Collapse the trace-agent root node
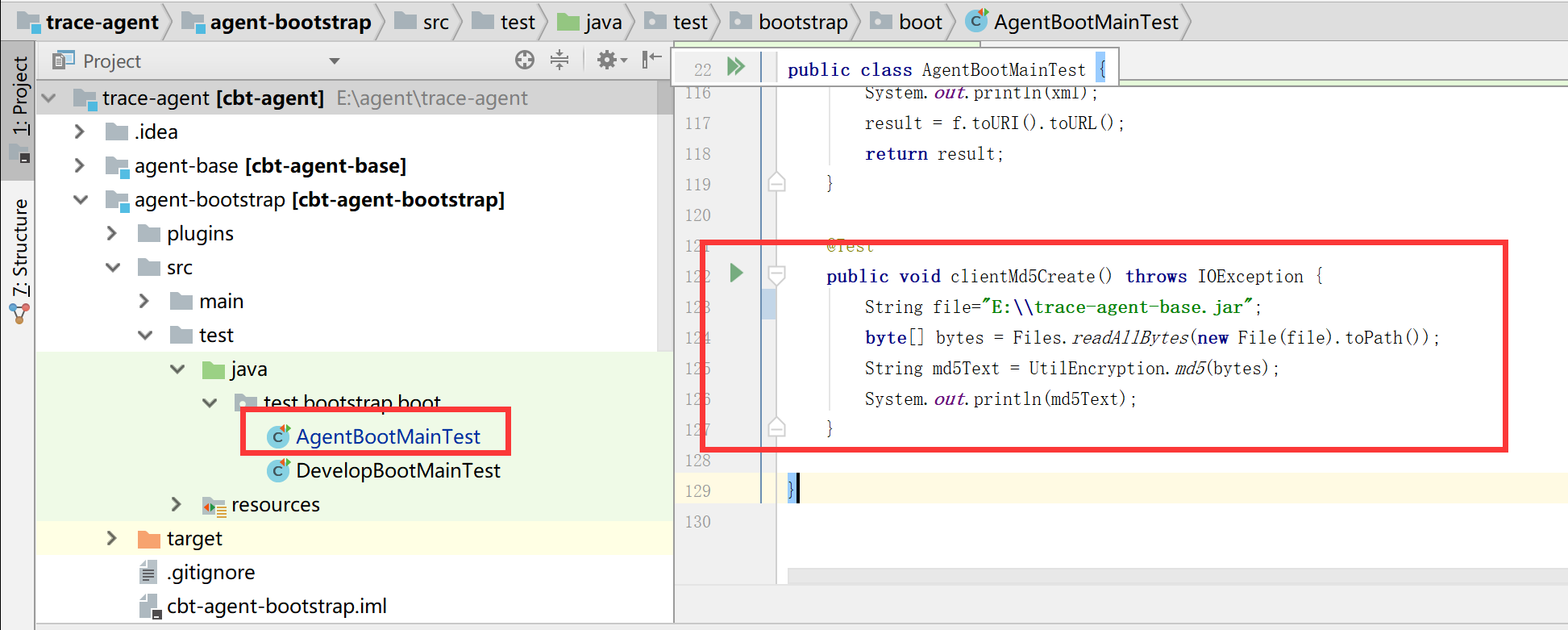Viewport: 1568px width, 630px height. click(x=49, y=98)
